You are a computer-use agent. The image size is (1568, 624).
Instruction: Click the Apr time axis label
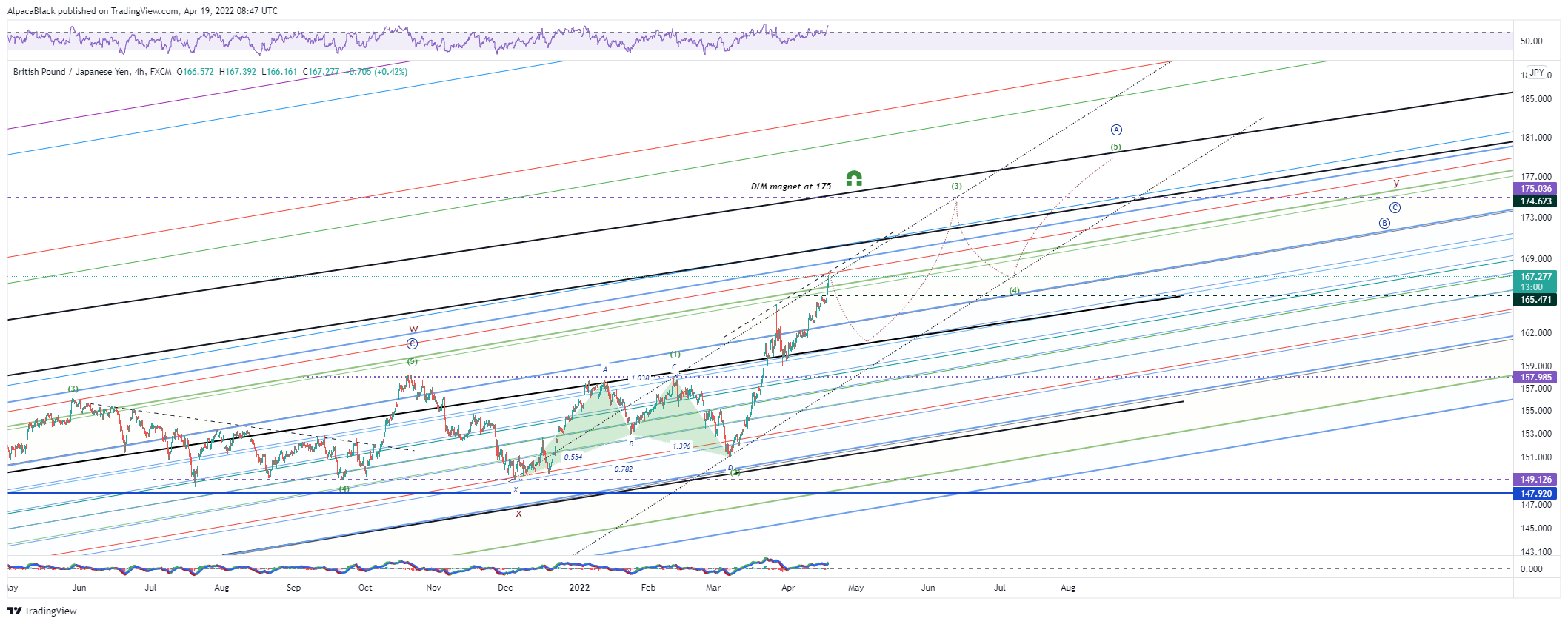788,588
